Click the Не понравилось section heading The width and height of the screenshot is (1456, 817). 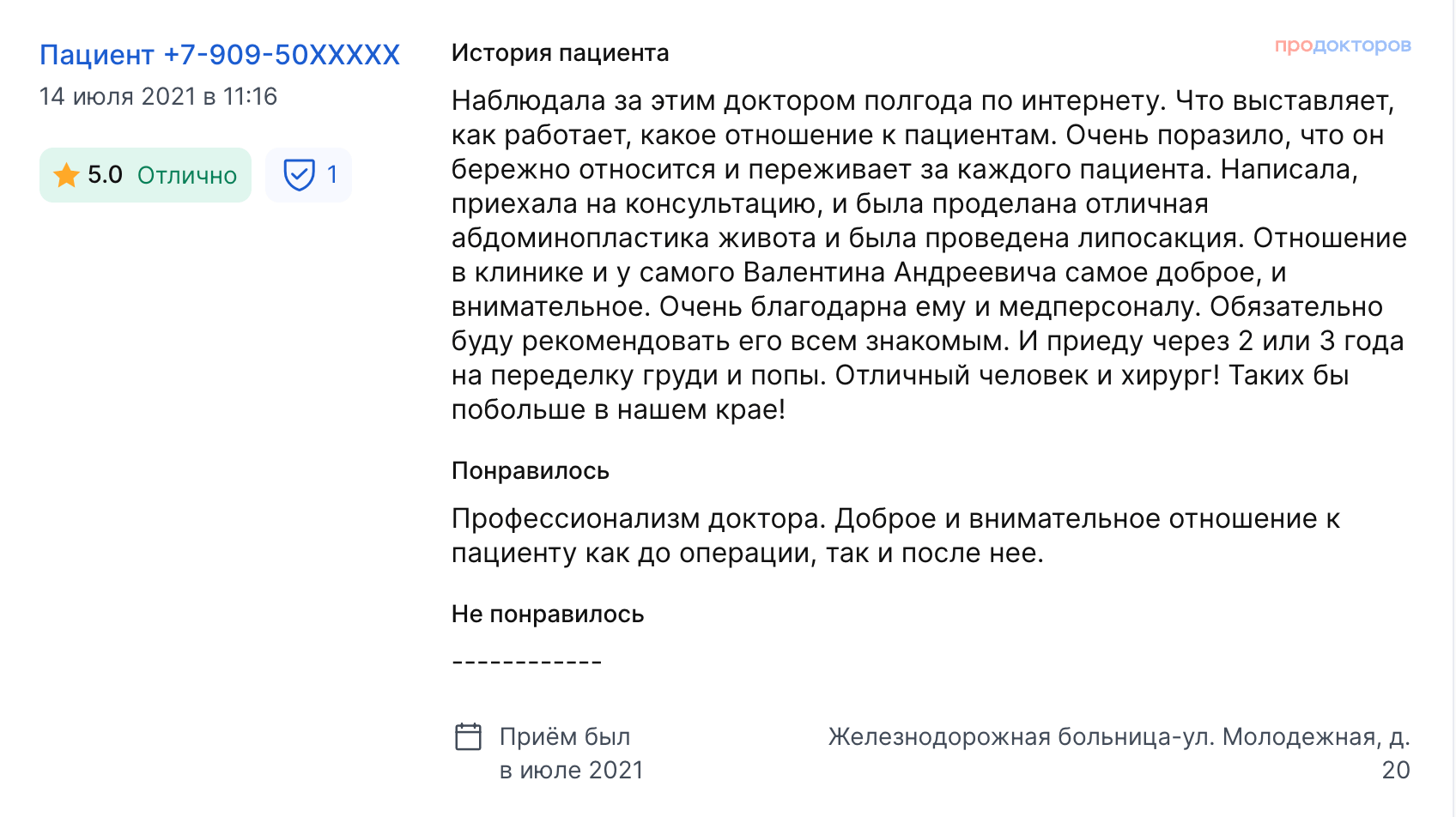547,614
